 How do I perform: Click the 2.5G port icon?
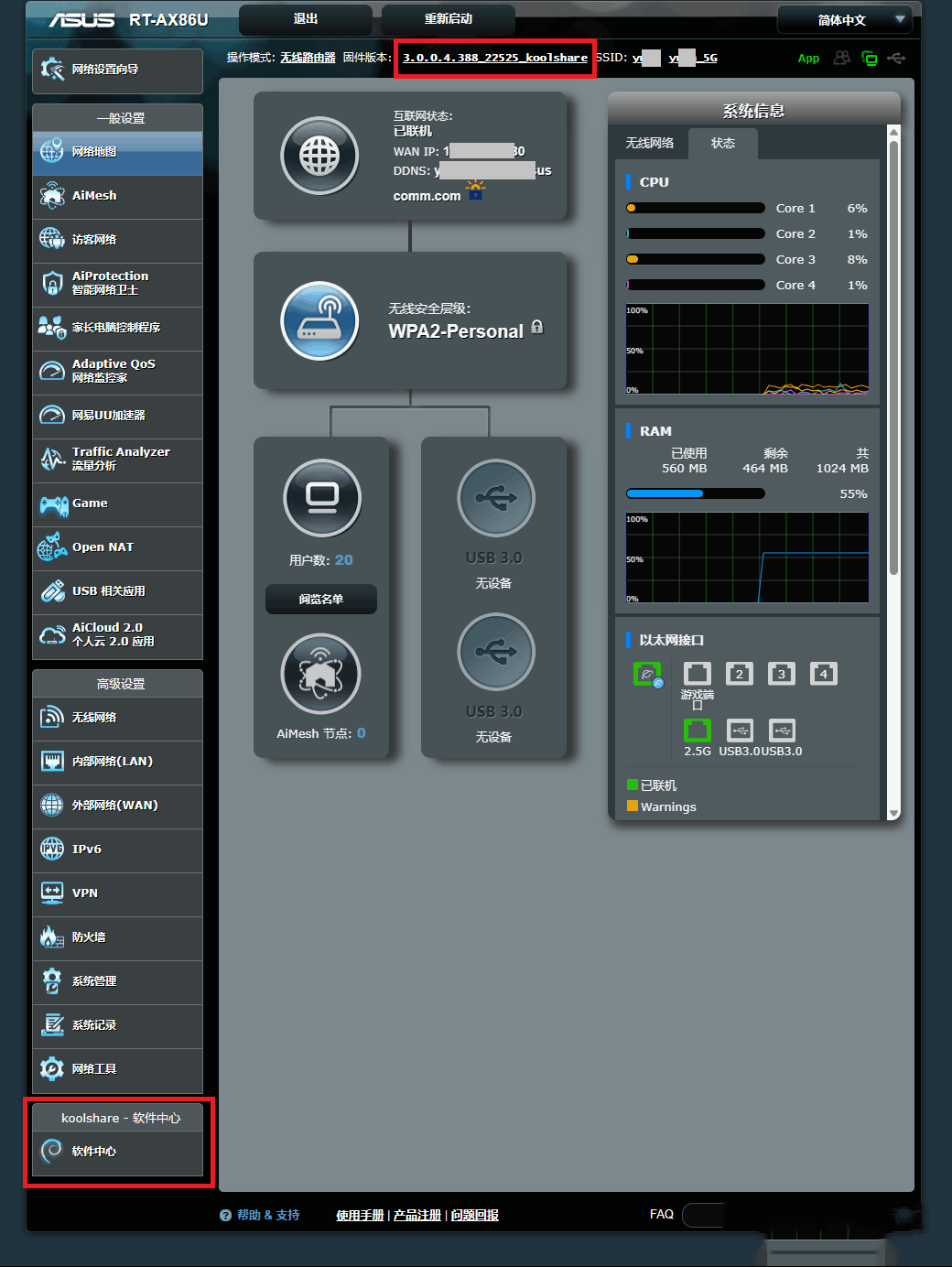(698, 730)
